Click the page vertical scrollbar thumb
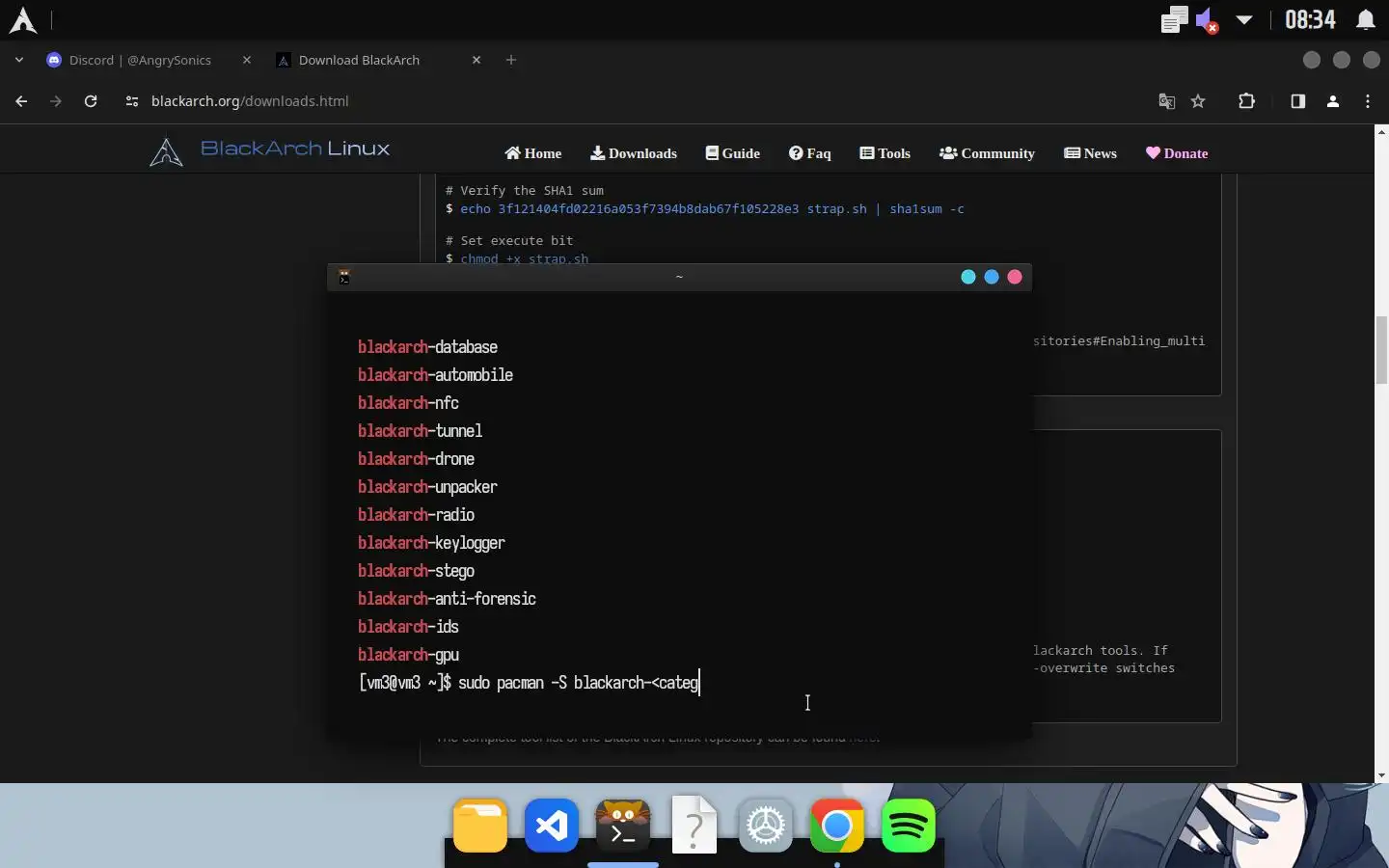Viewport: 1389px width, 868px height. pyautogui.click(x=1381, y=349)
